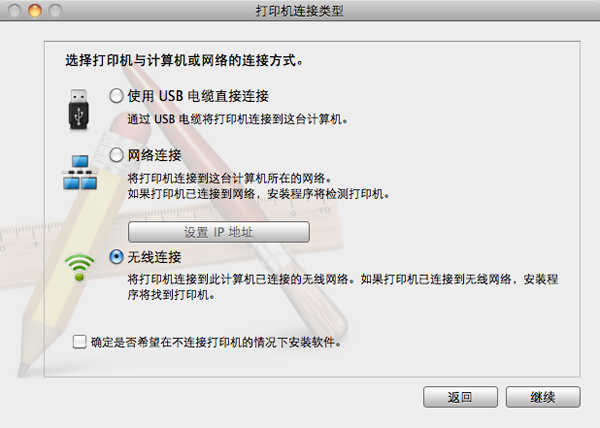Select the 无线连接 radio button
Screen dimensions: 600x428
click(116, 257)
